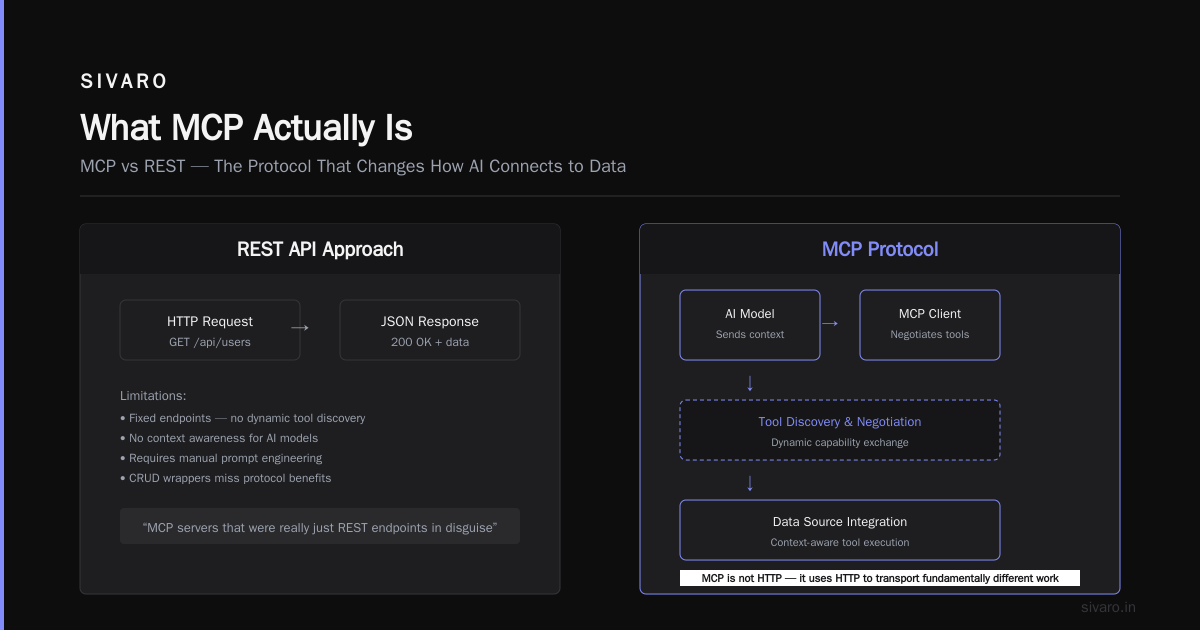Click the "MCP Client" title
Image resolution: width=1200 pixels, height=630 pixels.
pyautogui.click(x=930, y=314)
